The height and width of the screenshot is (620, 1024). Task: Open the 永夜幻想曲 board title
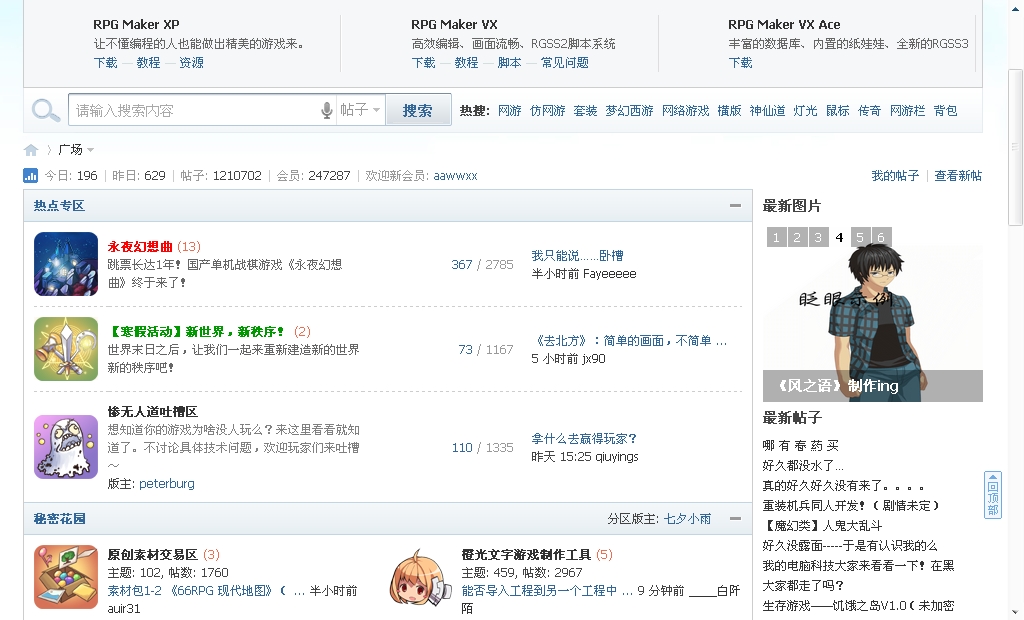[x=140, y=247]
